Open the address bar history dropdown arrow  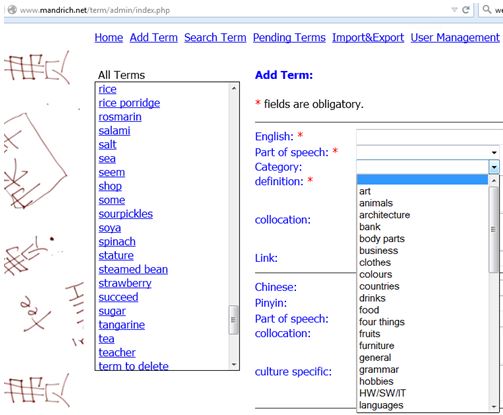point(454,10)
